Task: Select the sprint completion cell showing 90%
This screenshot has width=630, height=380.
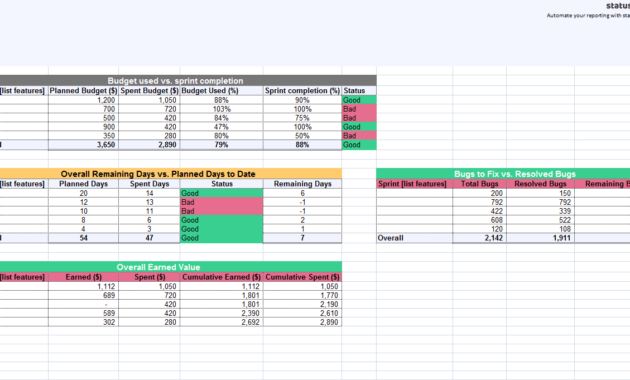Action: coord(302,100)
